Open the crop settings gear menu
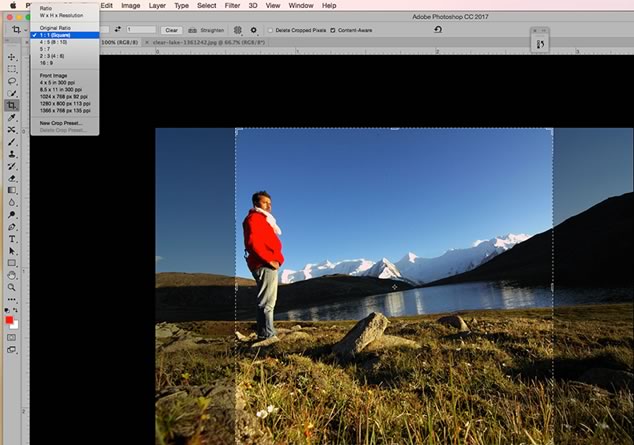 coord(254,30)
